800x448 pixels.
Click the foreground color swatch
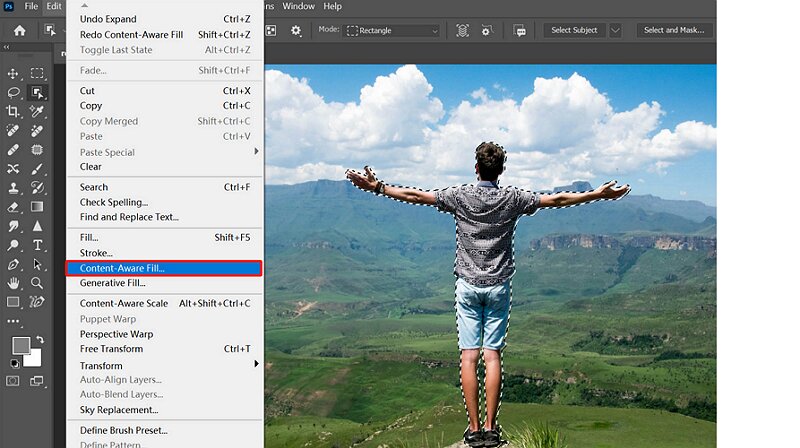pos(20,346)
